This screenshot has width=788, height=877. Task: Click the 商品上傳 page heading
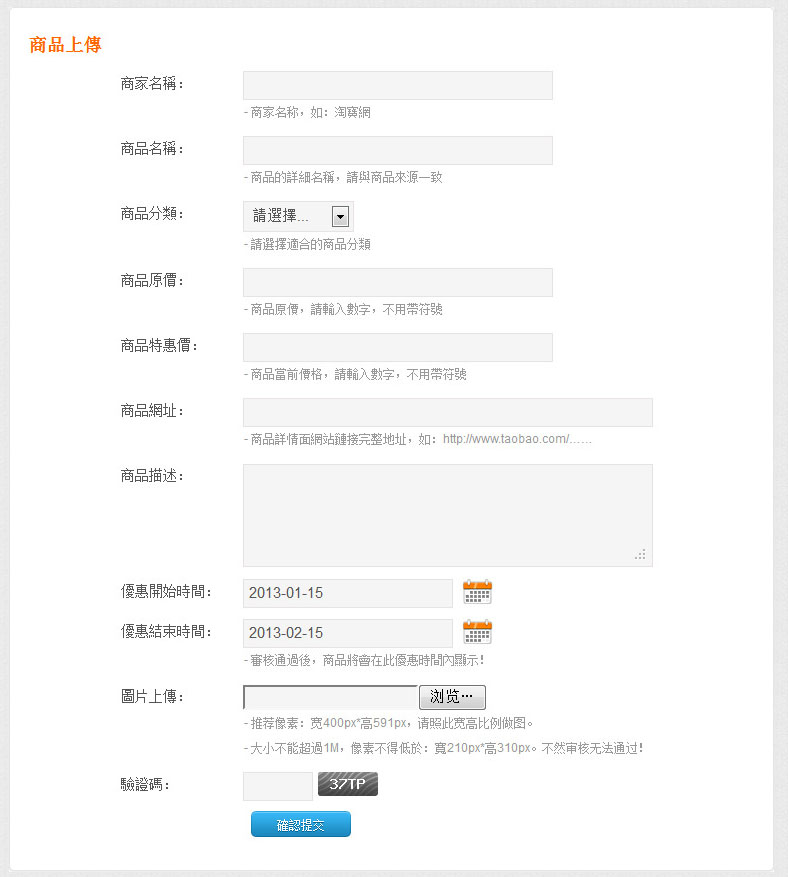click(66, 45)
